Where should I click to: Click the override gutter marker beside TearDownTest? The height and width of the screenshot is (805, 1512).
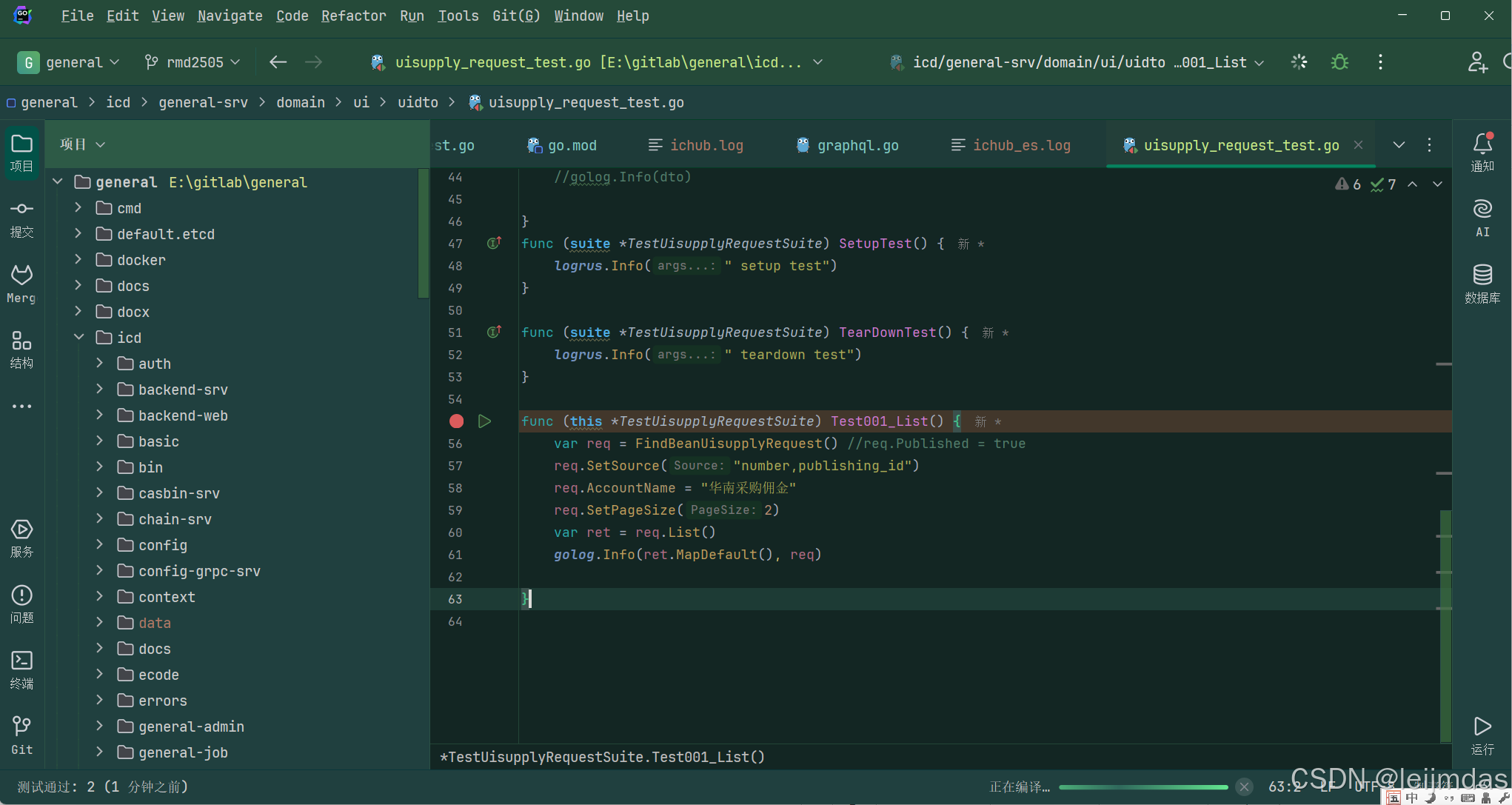pyautogui.click(x=494, y=332)
